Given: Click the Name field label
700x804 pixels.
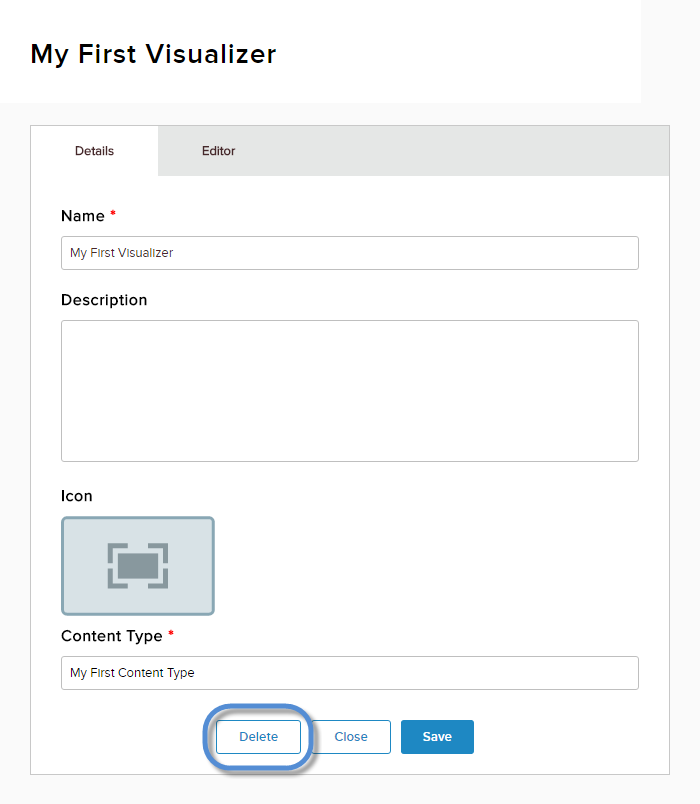Looking at the screenshot, I should [x=83, y=216].
